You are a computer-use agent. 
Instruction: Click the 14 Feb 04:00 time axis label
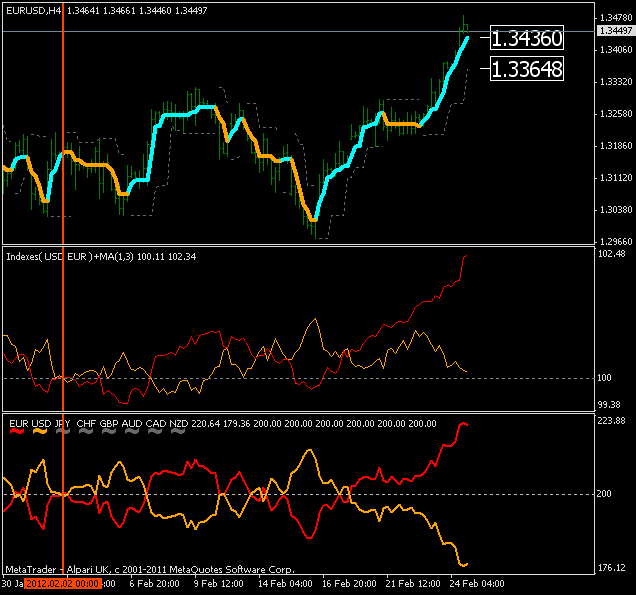pyautogui.click(x=285, y=584)
